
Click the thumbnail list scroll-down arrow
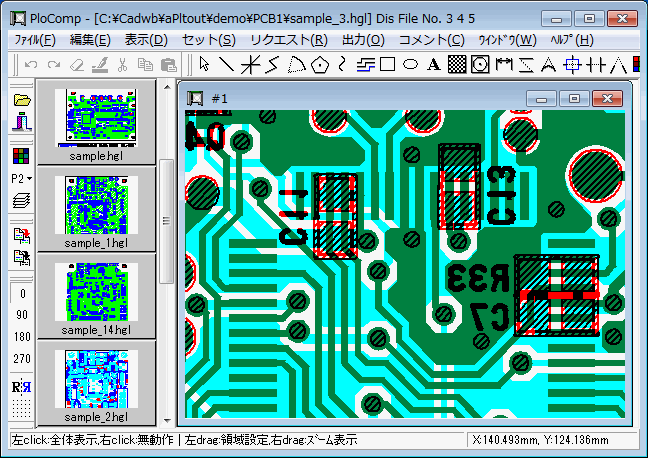pos(167,420)
